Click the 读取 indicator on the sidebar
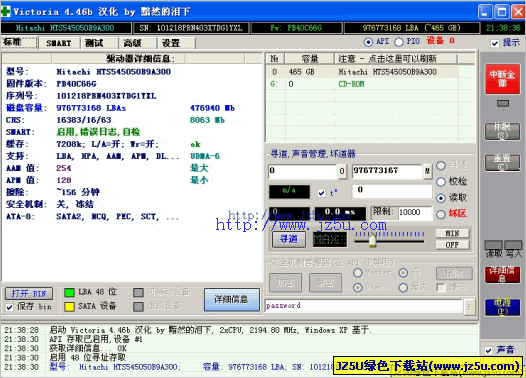The image size is (526, 378). tap(493, 246)
